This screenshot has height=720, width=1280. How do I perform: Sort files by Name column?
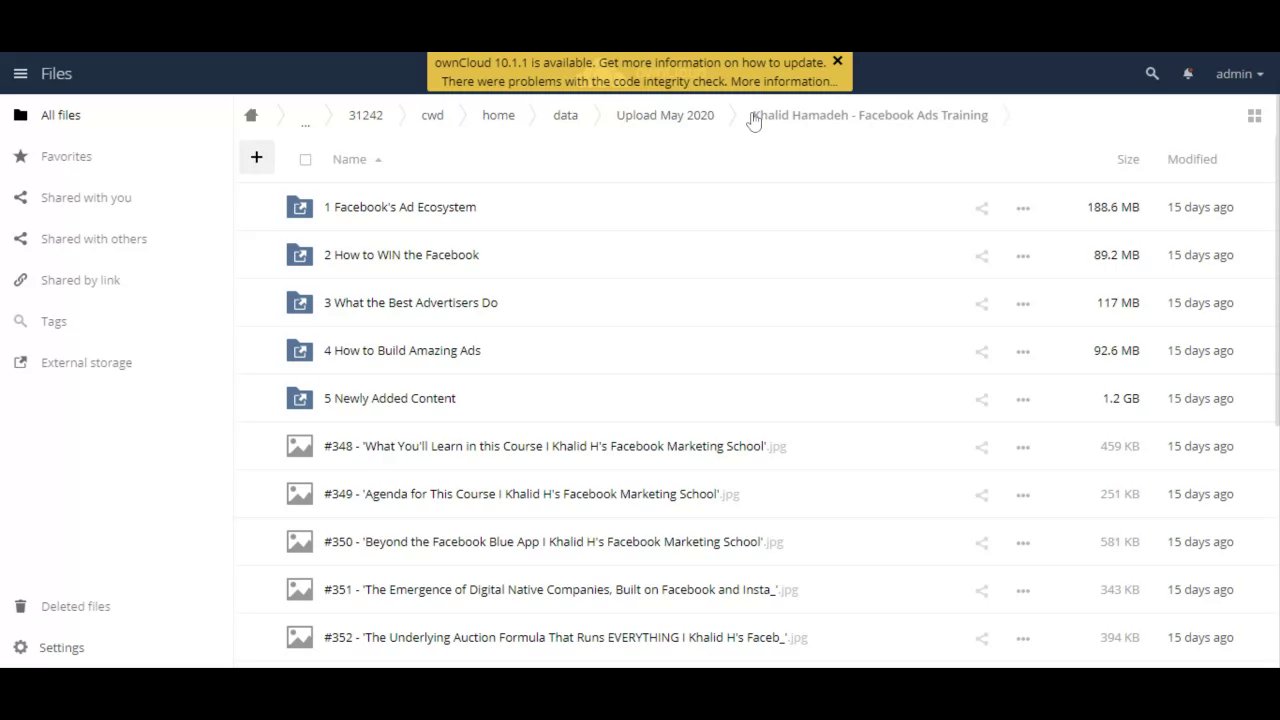349,159
